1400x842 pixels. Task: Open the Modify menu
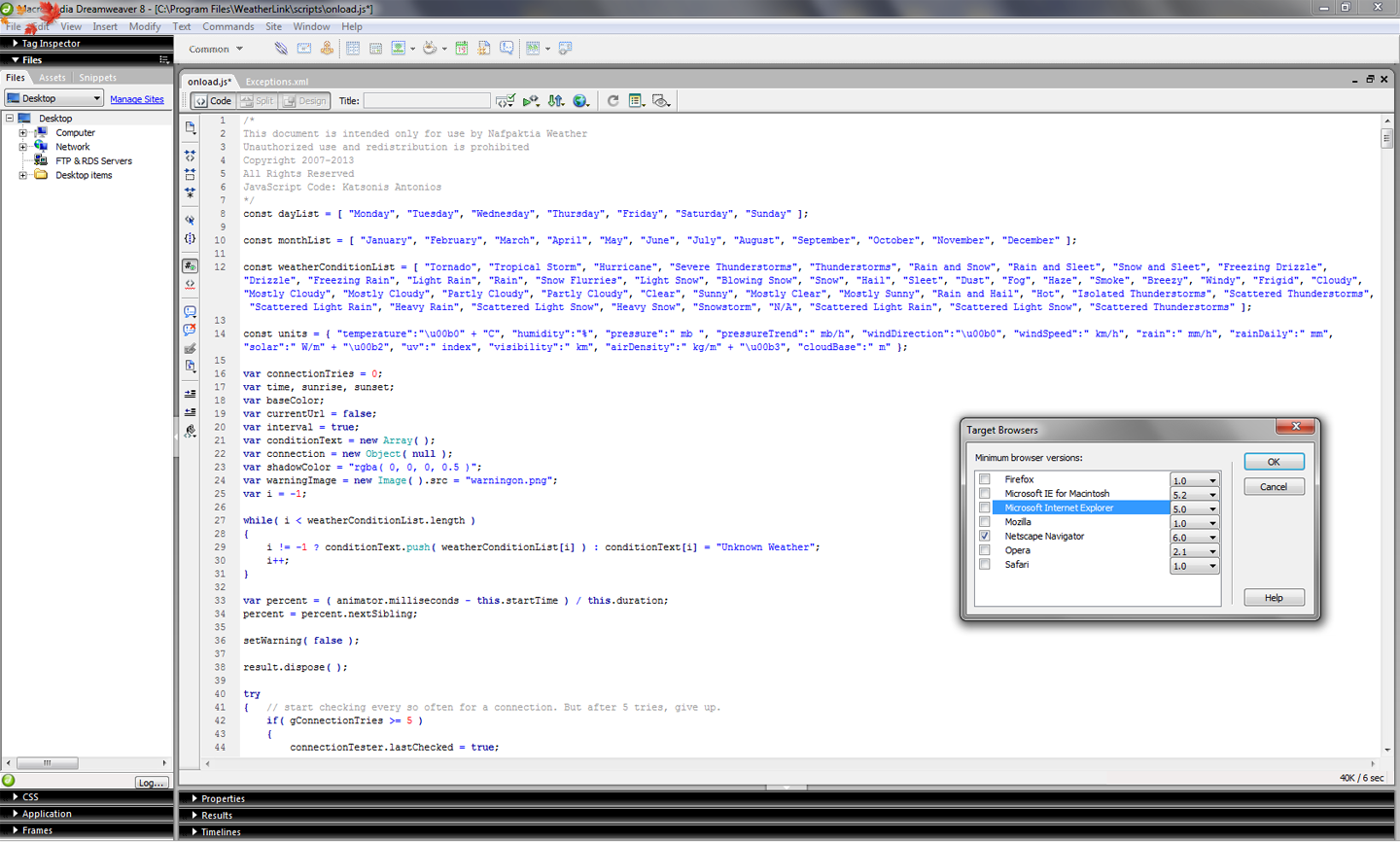(145, 26)
